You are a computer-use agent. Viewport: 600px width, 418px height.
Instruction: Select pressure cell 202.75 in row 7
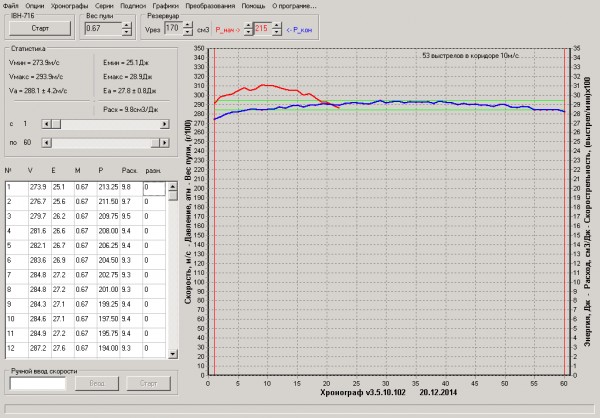click(108, 275)
